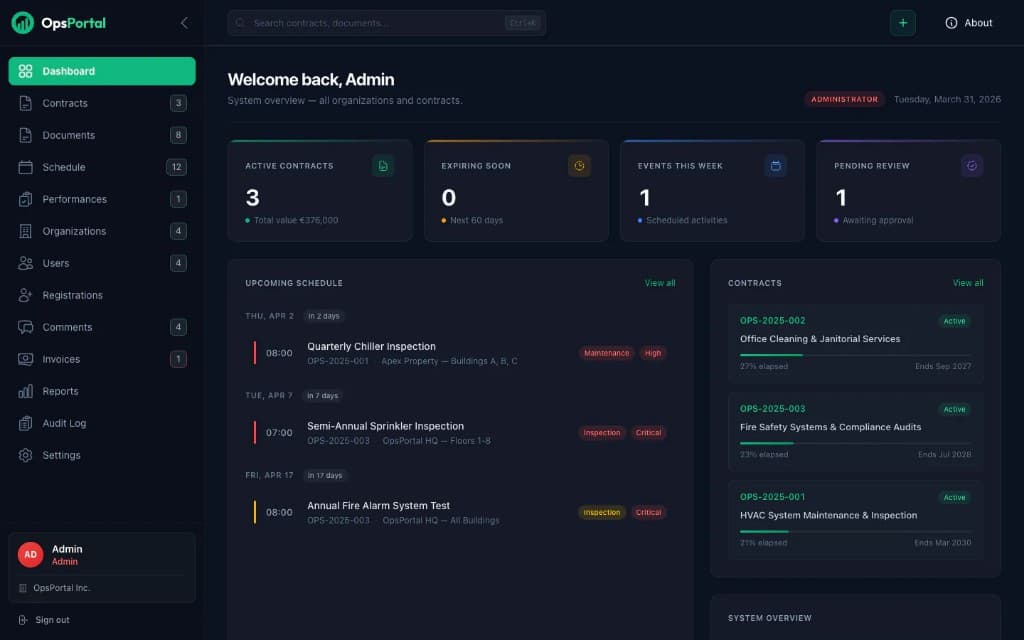Open the Performances section

point(102,199)
